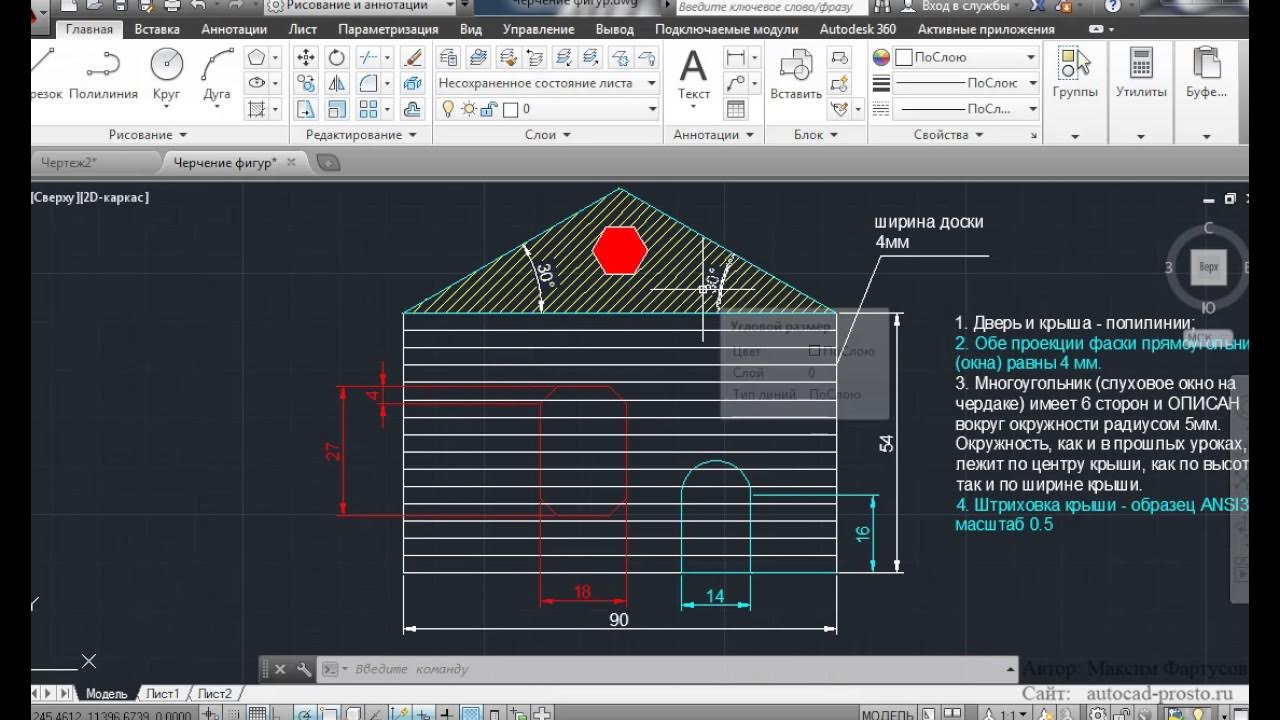
Task: Switch to the Чертеж2* document tab
Action: pos(92,162)
